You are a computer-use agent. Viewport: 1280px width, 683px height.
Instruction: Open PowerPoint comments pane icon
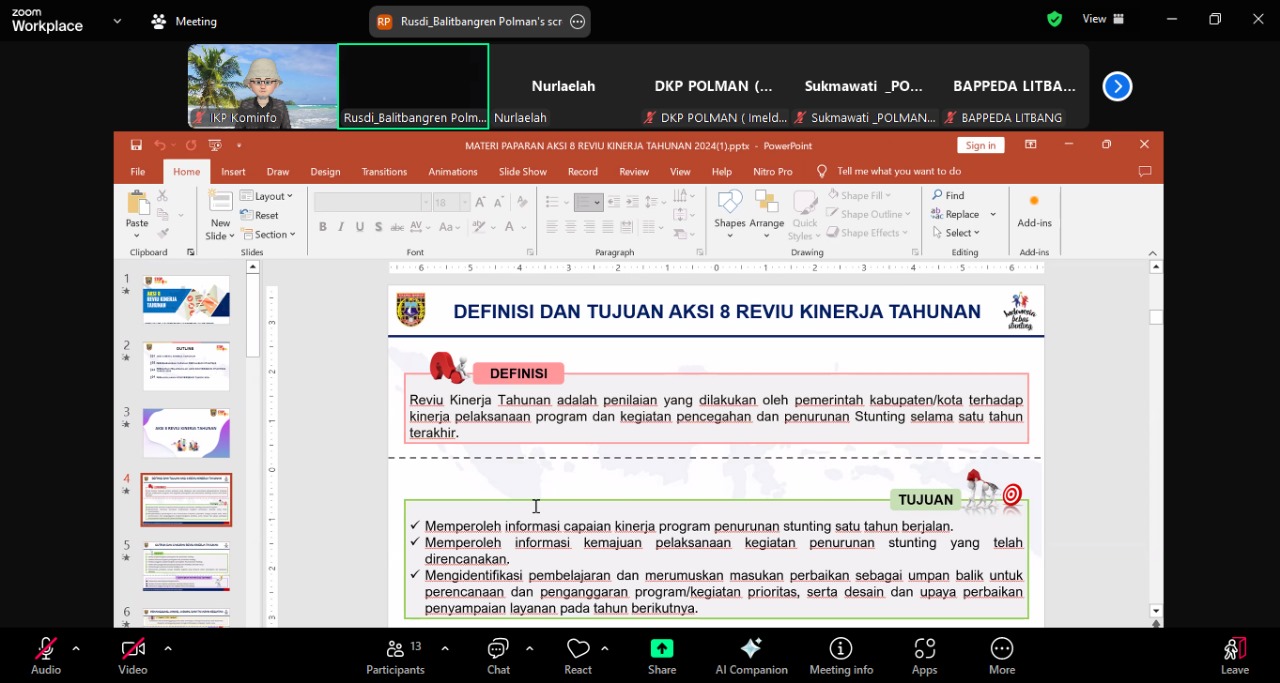click(x=1145, y=171)
